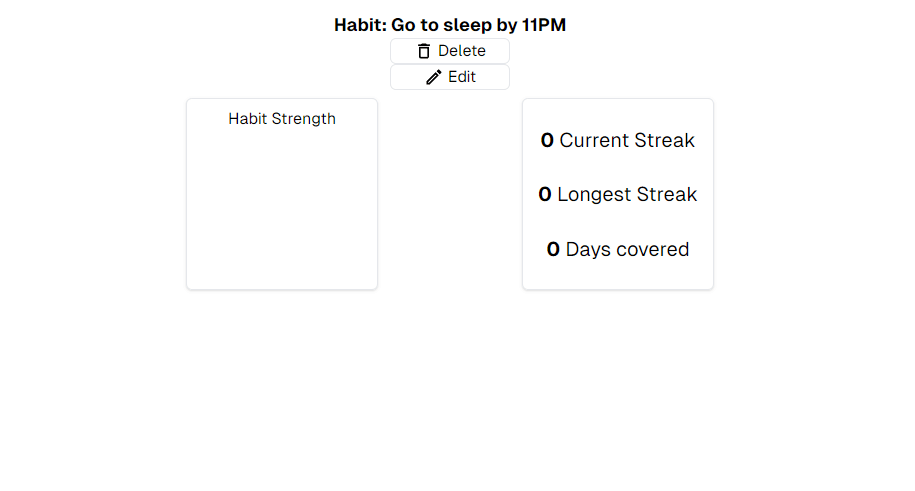Click the Longest Streak zero value
Viewport: 915px width, 491px height.
tap(544, 194)
